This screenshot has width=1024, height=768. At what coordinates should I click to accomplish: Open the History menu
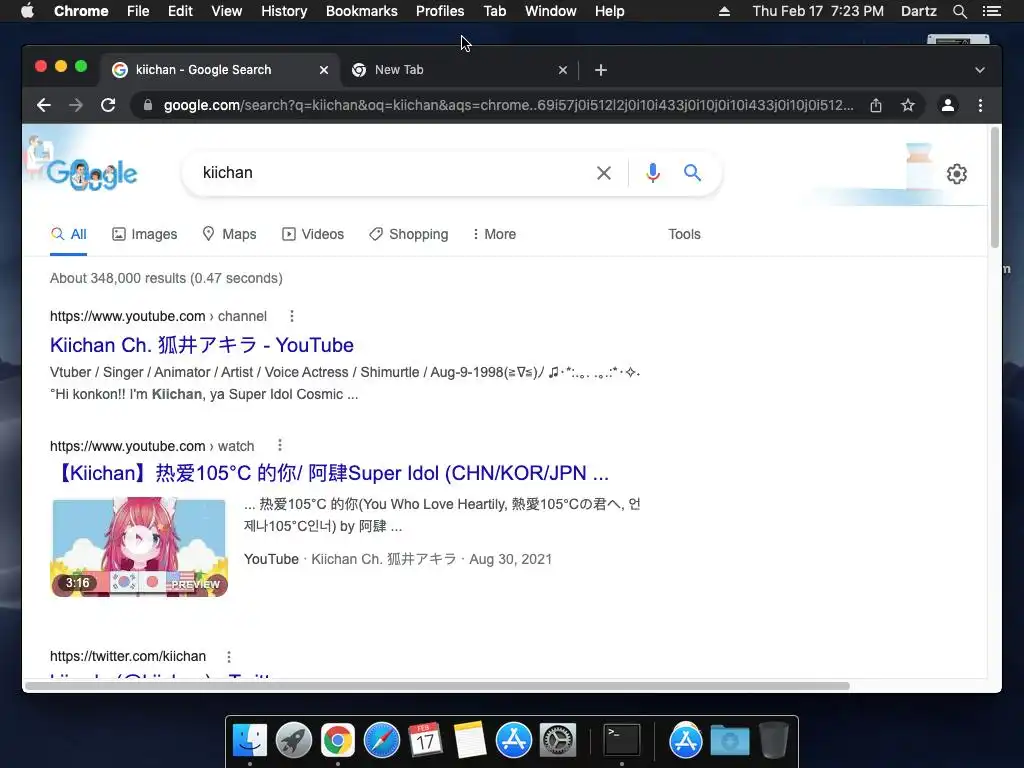[x=284, y=11]
